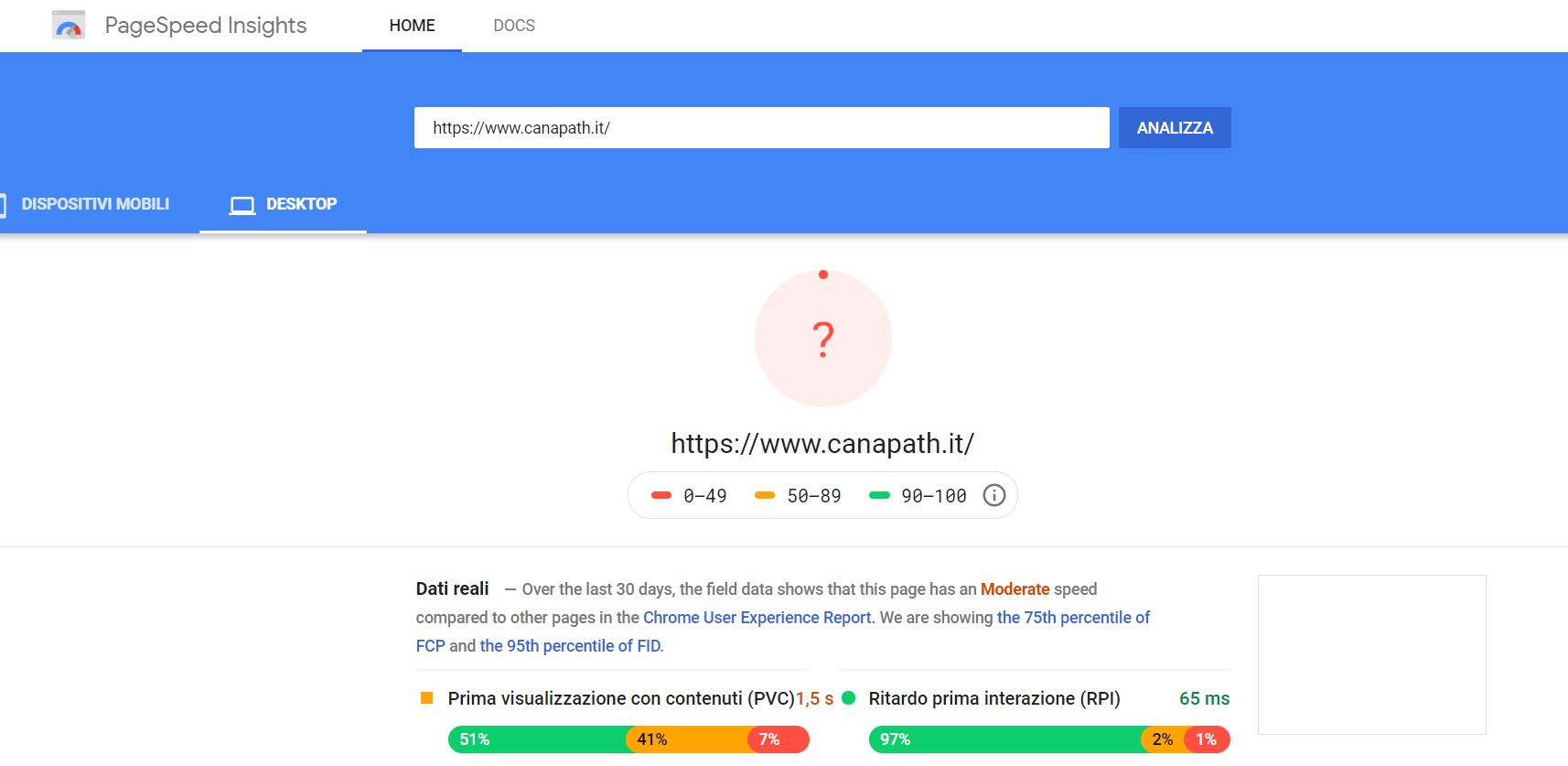Click the Dati reali heading
This screenshot has height=766, width=1568.
click(x=452, y=588)
